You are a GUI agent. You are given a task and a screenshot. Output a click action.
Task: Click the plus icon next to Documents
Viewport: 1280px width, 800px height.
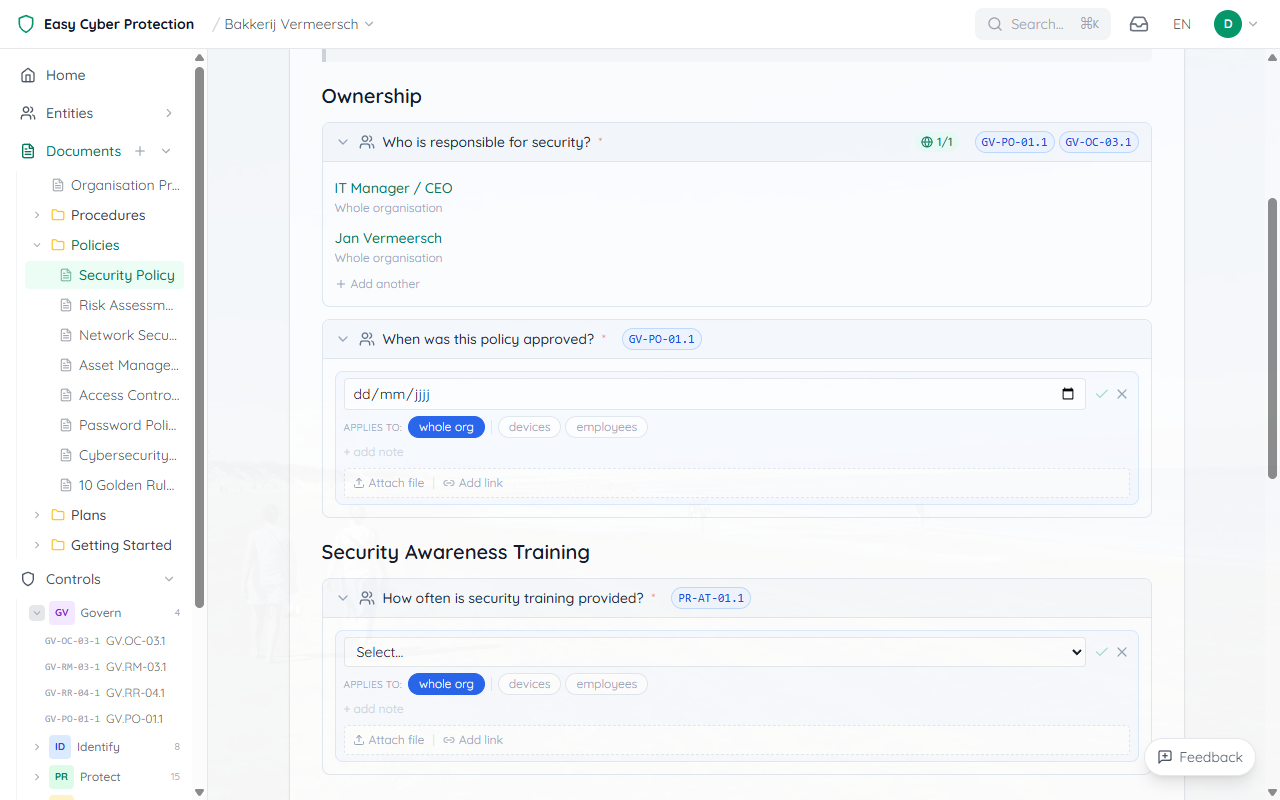click(x=140, y=151)
